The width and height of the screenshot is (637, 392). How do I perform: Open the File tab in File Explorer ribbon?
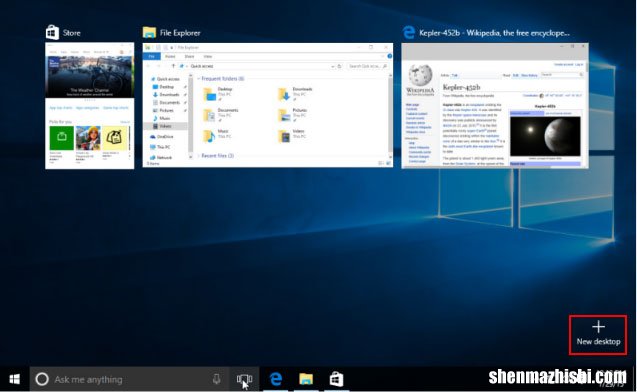[x=152, y=56]
